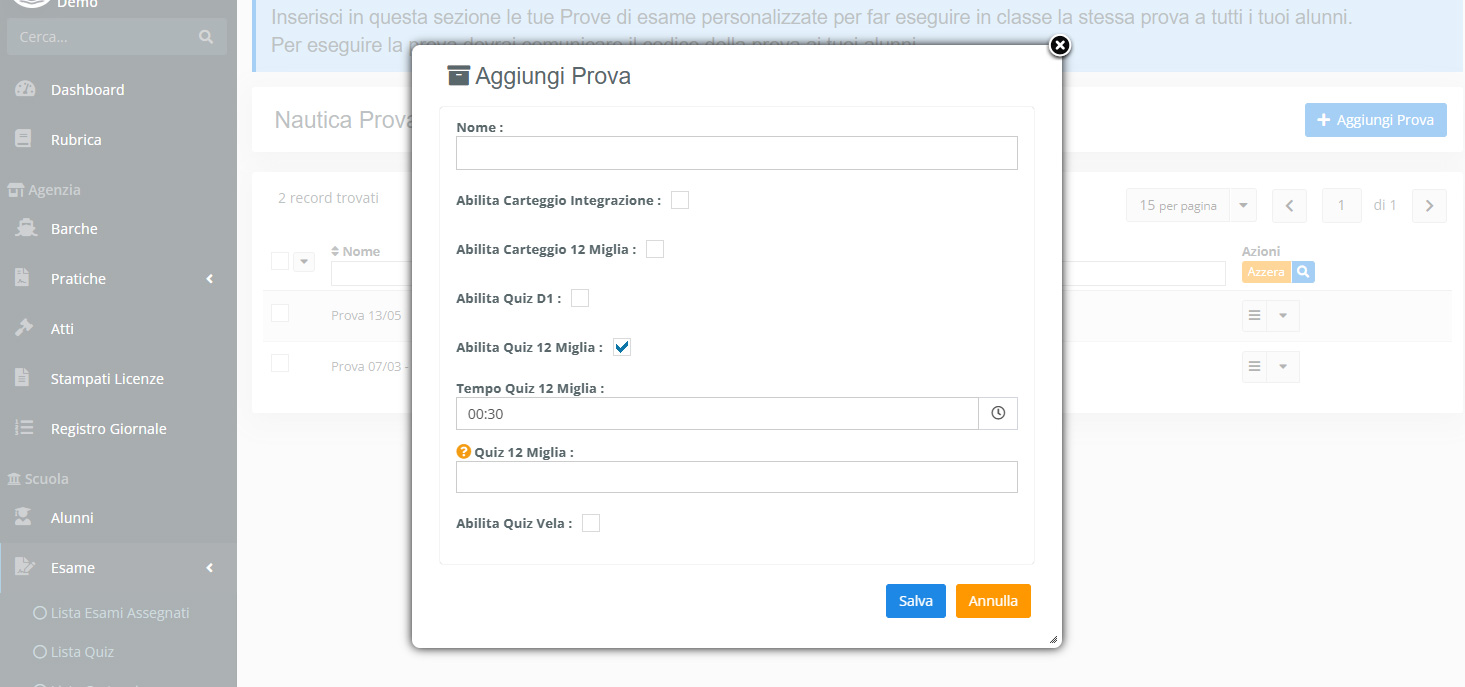Close the Aggiungi Prova dialog with X
Image resolution: width=1465 pixels, height=687 pixels.
(1060, 45)
